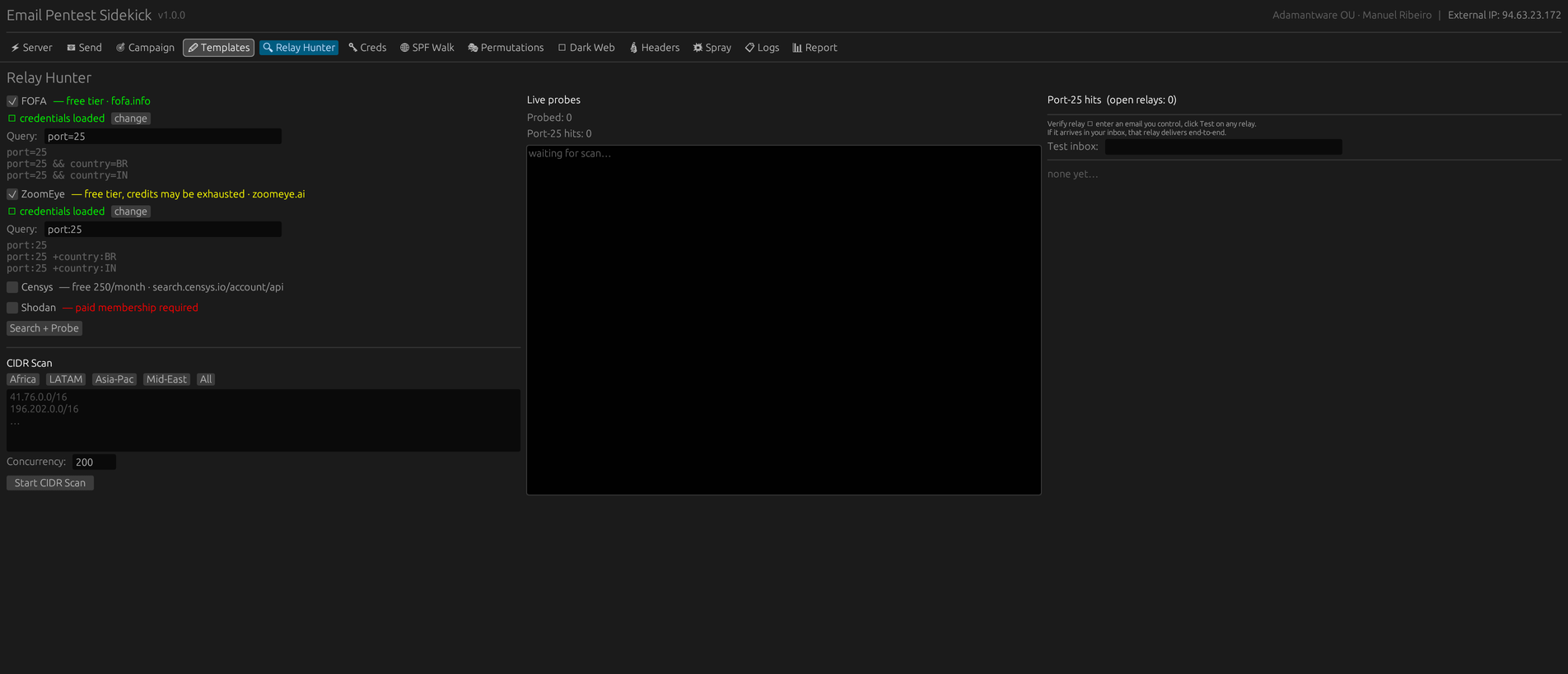The height and width of the screenshot is (674, 1568).
Task: Pick FOFA example 'port=25 && country=IN'
Action: [68, 175]
